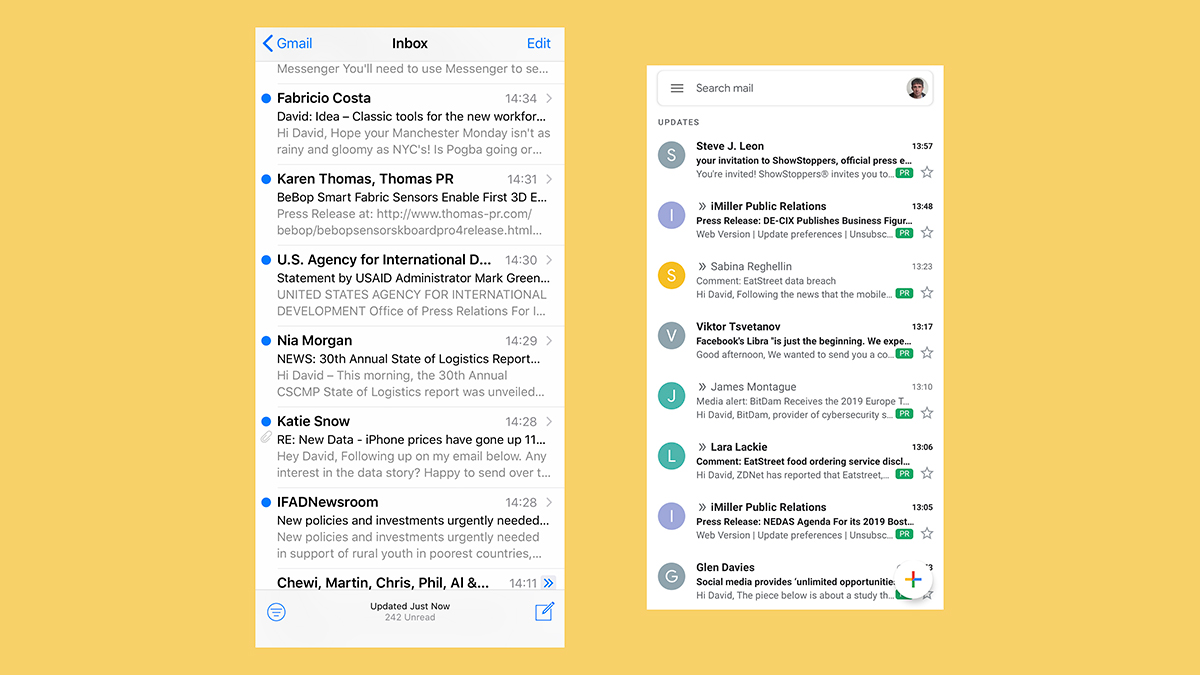The height and width of the screenshot is (675, 1200).
Task: Tap Updated Just Now status text
Action: click(x=410, y=606)
